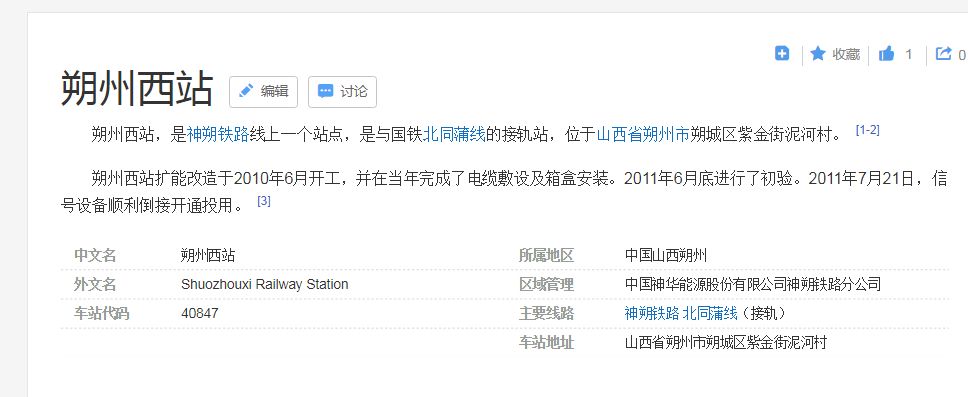Click 中国神华能源股份有限公司神朔铁路分公司 value
Screen dimensions: 968x397
[x=753, y=285]
